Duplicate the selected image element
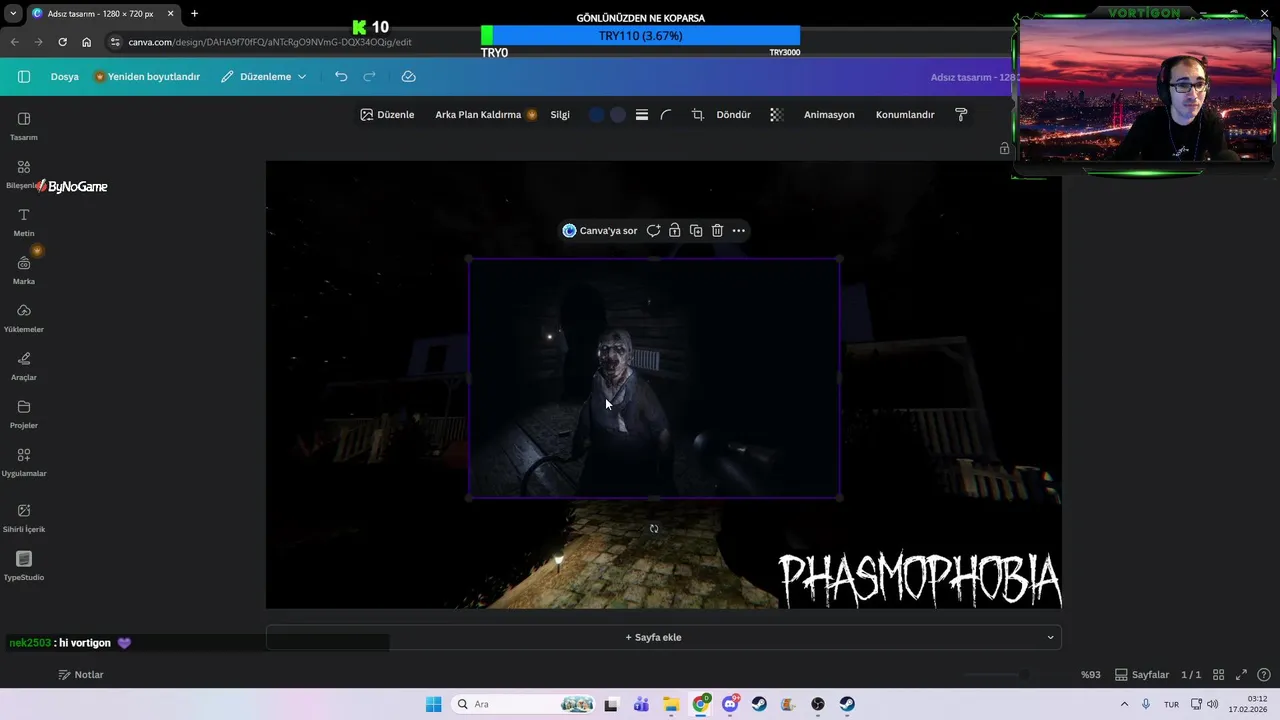Screen dimensions: 1280x720 pos(696,231)
